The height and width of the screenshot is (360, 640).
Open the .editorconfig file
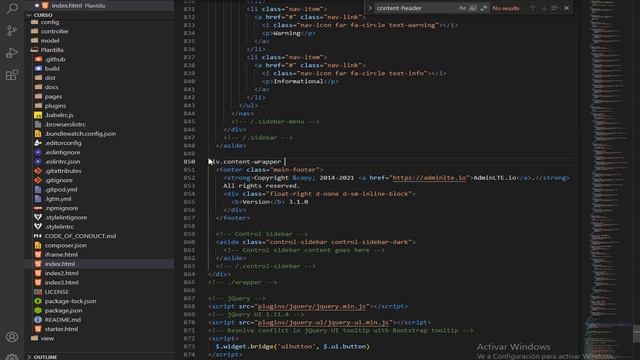coord(63,143)
